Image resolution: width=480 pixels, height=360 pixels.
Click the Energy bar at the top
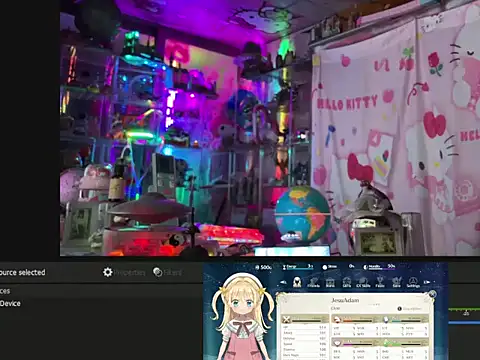[297, 267]
